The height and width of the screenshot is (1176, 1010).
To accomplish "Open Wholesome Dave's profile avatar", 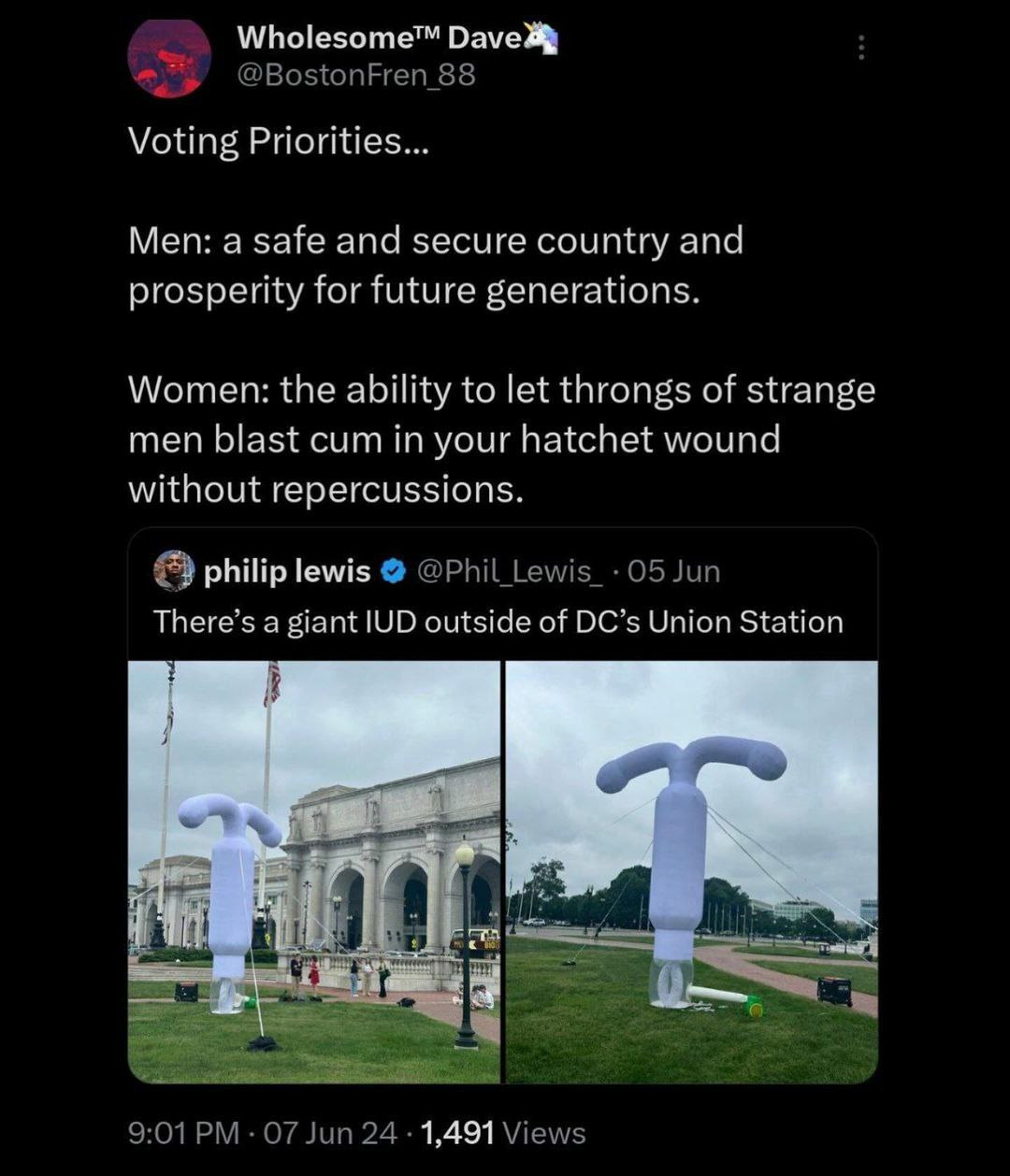I will click(169, 57).
